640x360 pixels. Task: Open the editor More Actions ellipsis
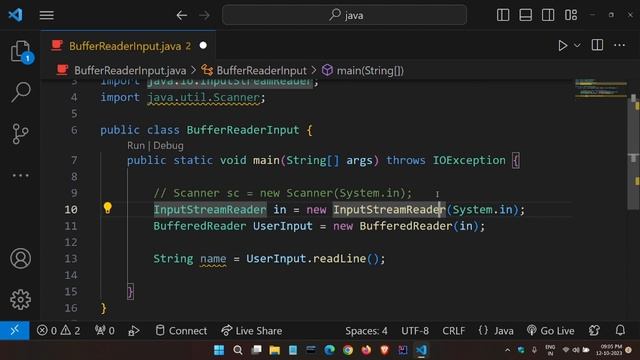point(620,45)
